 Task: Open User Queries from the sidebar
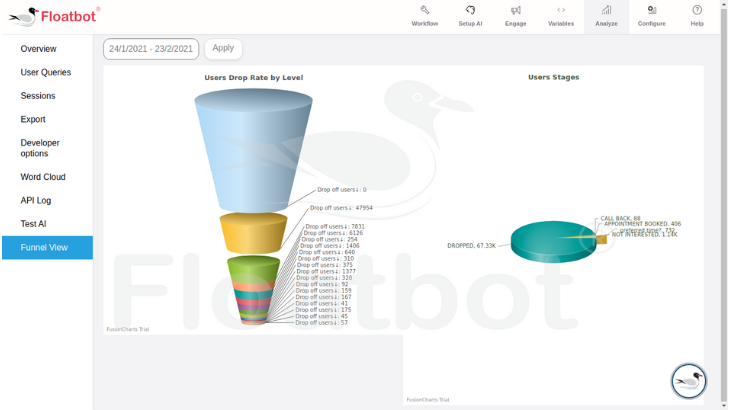pos(46,72)
